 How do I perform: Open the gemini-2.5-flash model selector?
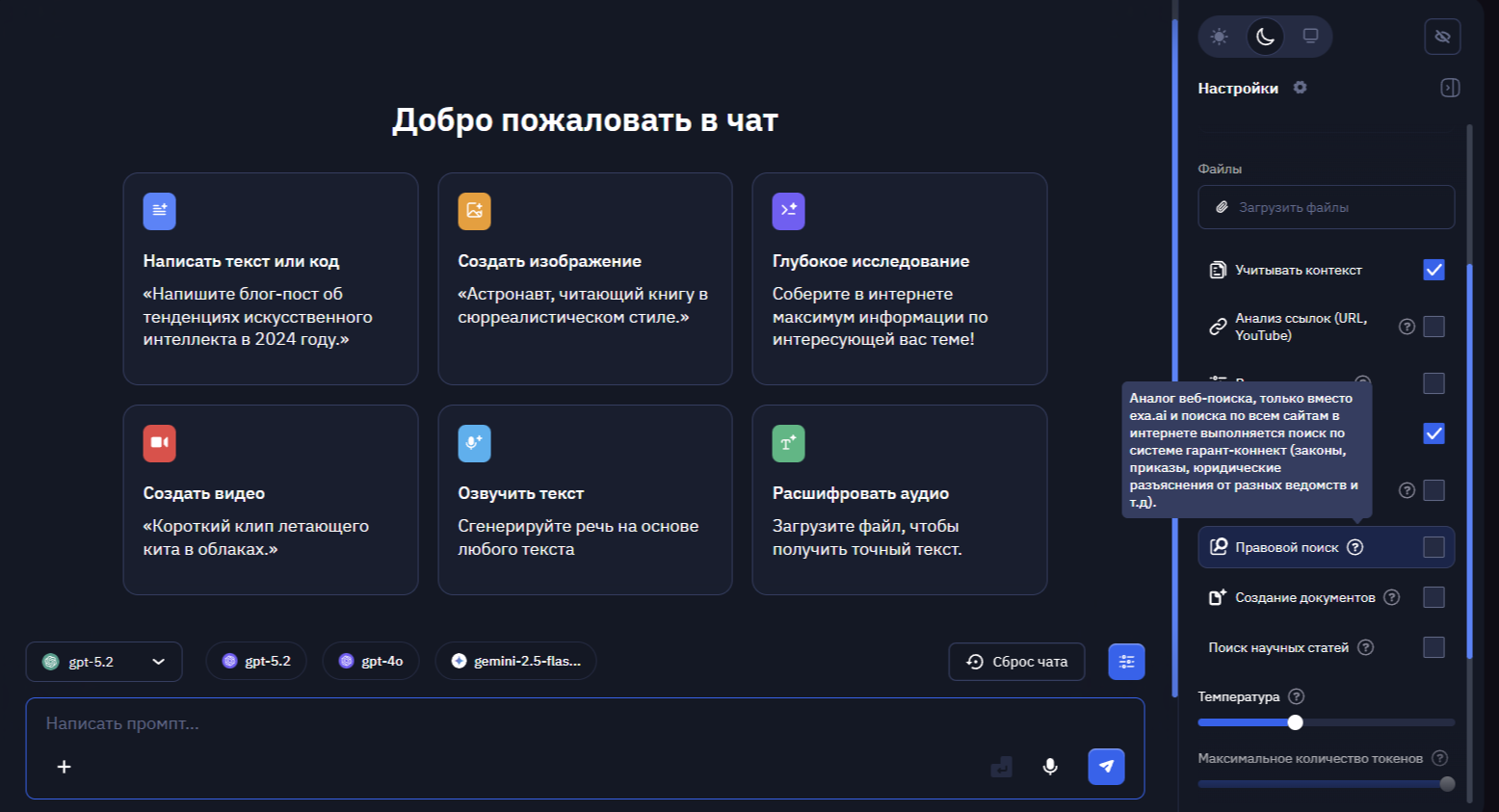(x=516, y=661)
